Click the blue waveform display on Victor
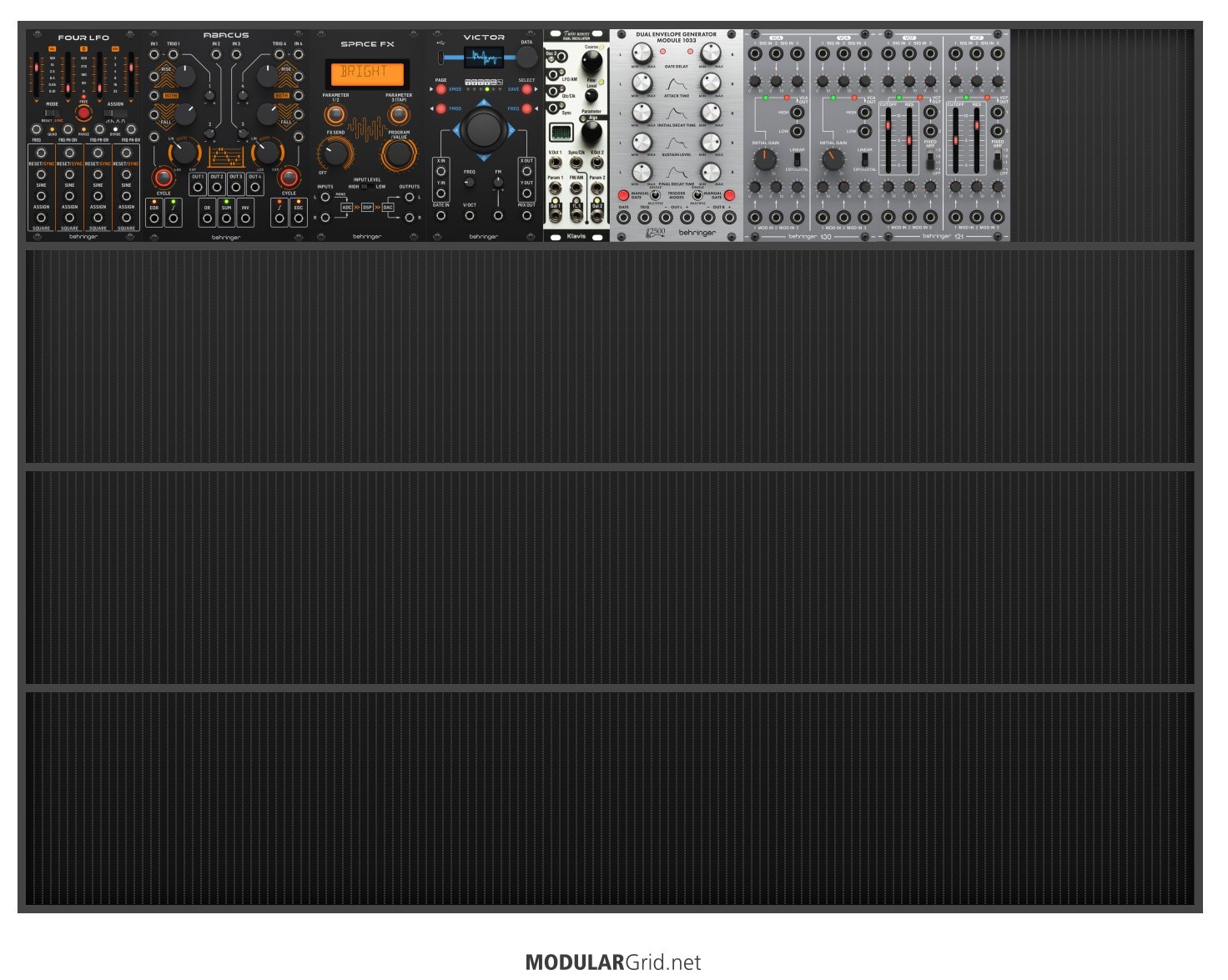Image resolution: width=1228 pixels, height=980 pixels. [484, 58]
